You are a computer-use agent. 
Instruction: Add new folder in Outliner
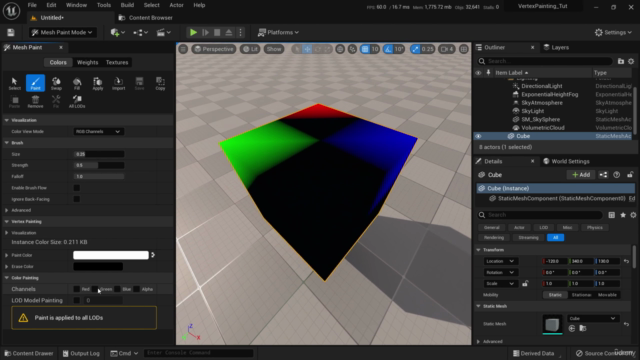[x=621, y=61]
